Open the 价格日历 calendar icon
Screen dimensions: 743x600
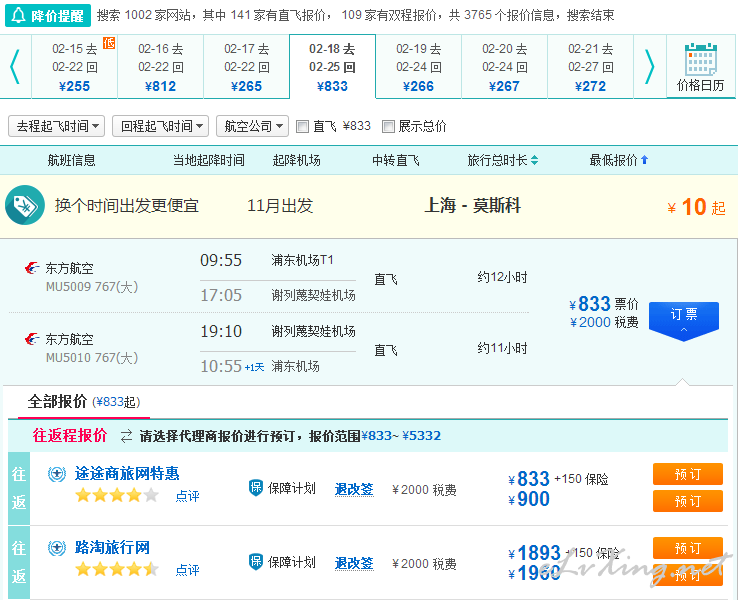click(700, 61)
